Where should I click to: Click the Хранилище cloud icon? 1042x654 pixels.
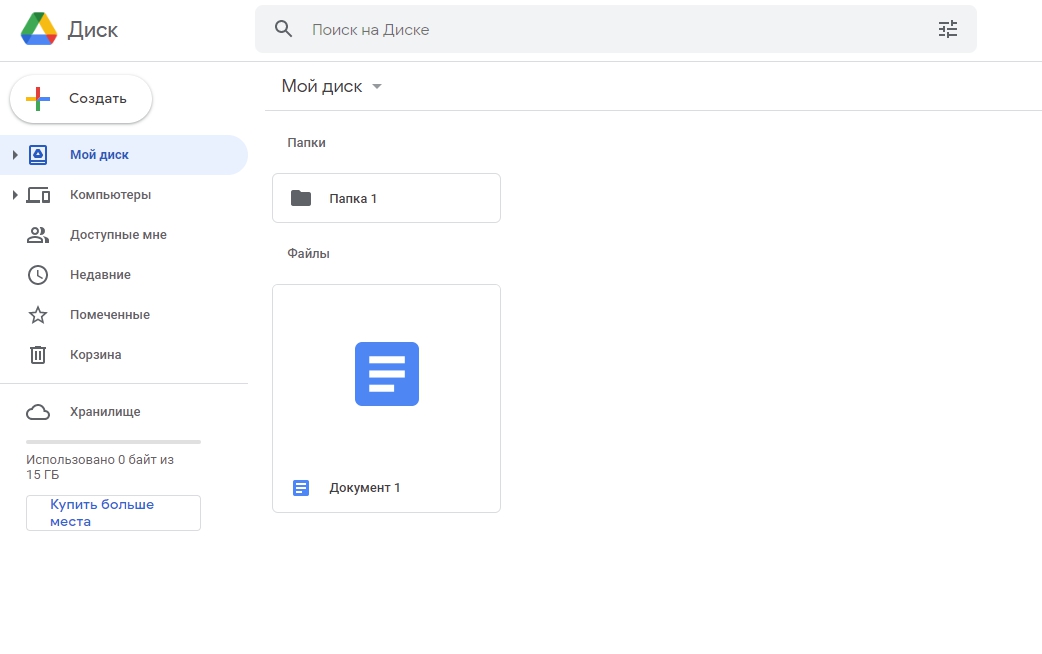click(38, 412)
